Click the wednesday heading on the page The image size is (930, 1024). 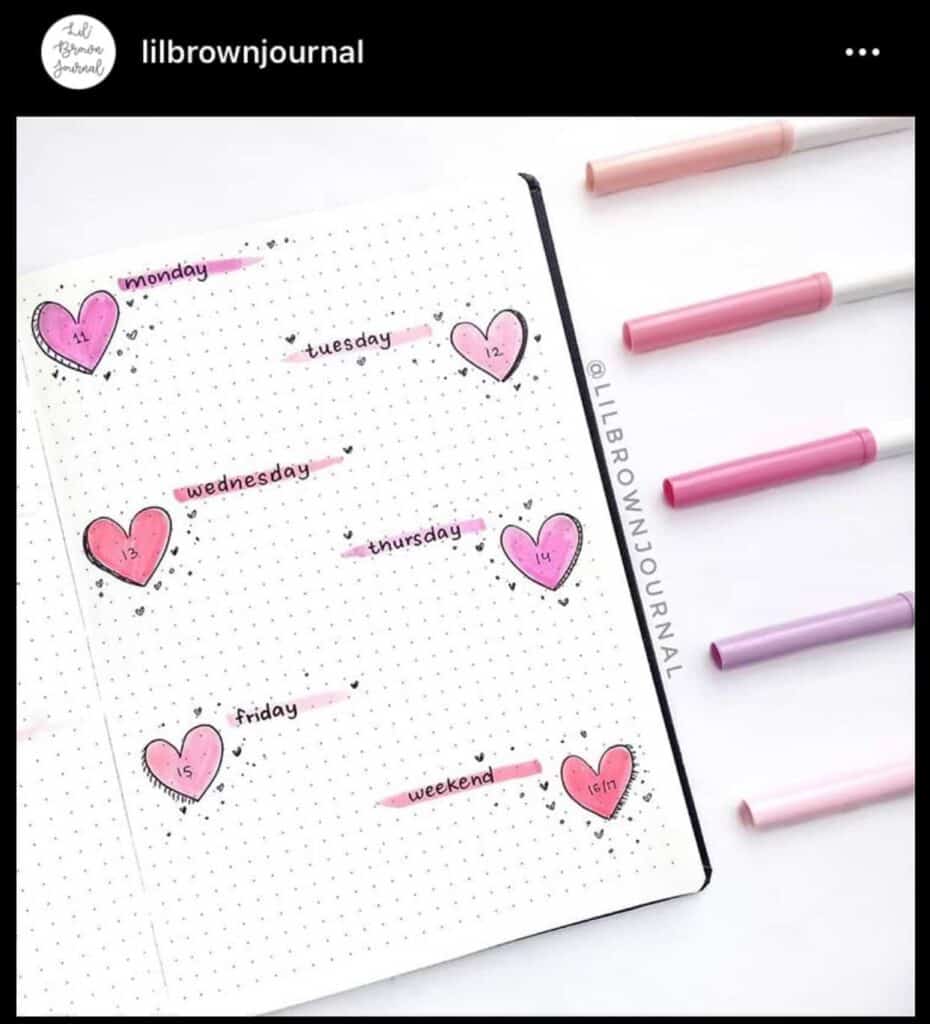pos(248,481)
